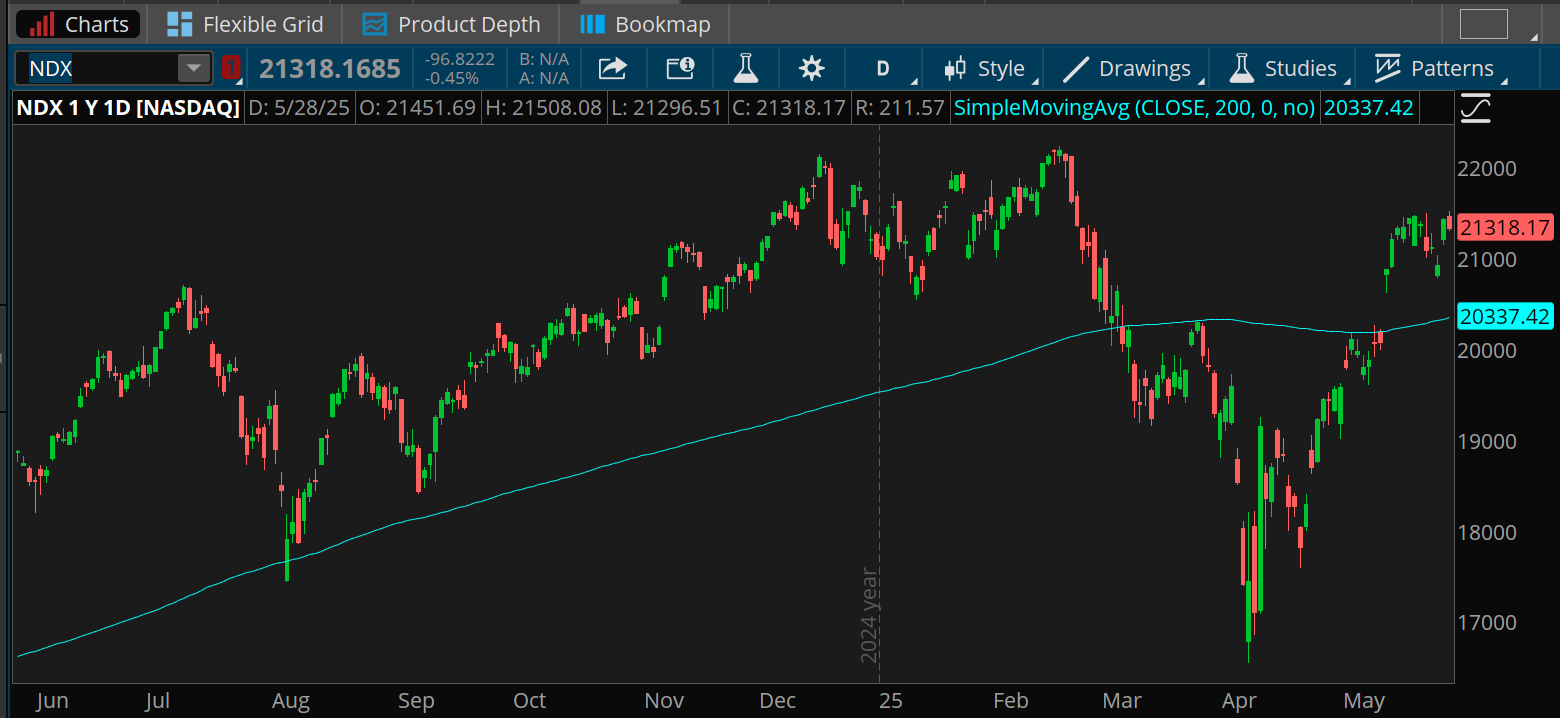1560x718 pixels.
Task: Click the Aug label on time axis
Action: point(292,701)
